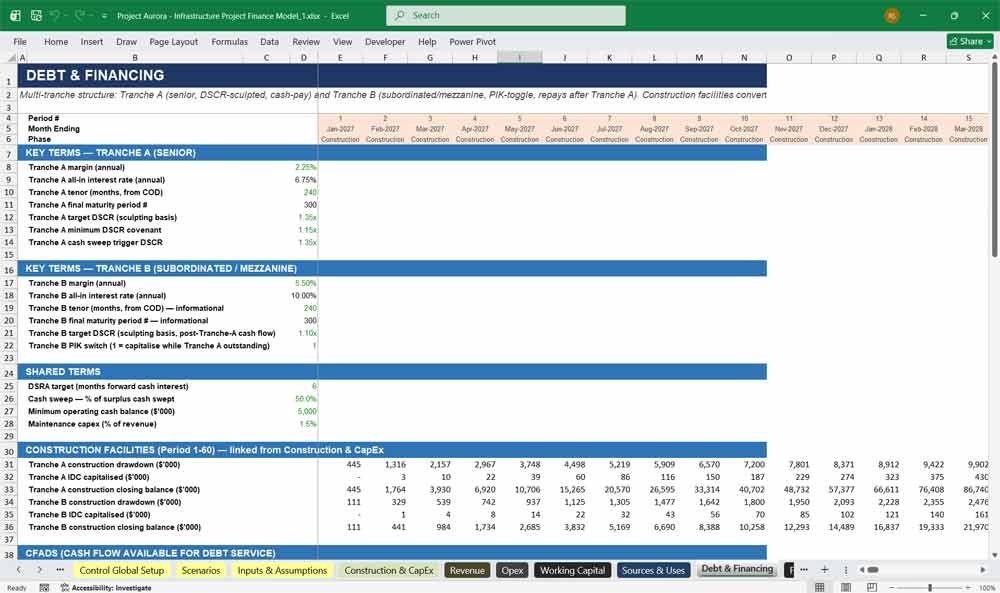Select Tranche A drawdown value 7,200

744,465
